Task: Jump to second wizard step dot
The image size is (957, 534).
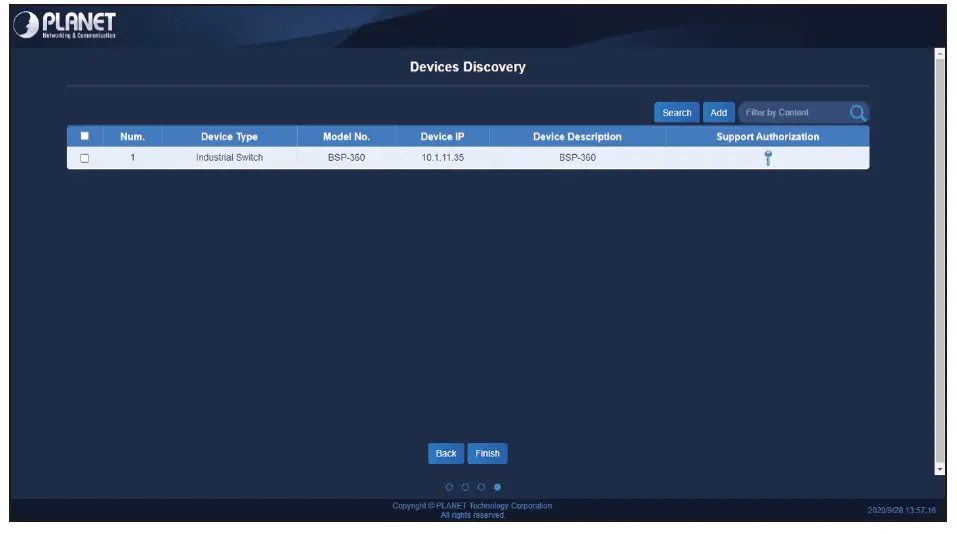Action: (x=465, y=487)
